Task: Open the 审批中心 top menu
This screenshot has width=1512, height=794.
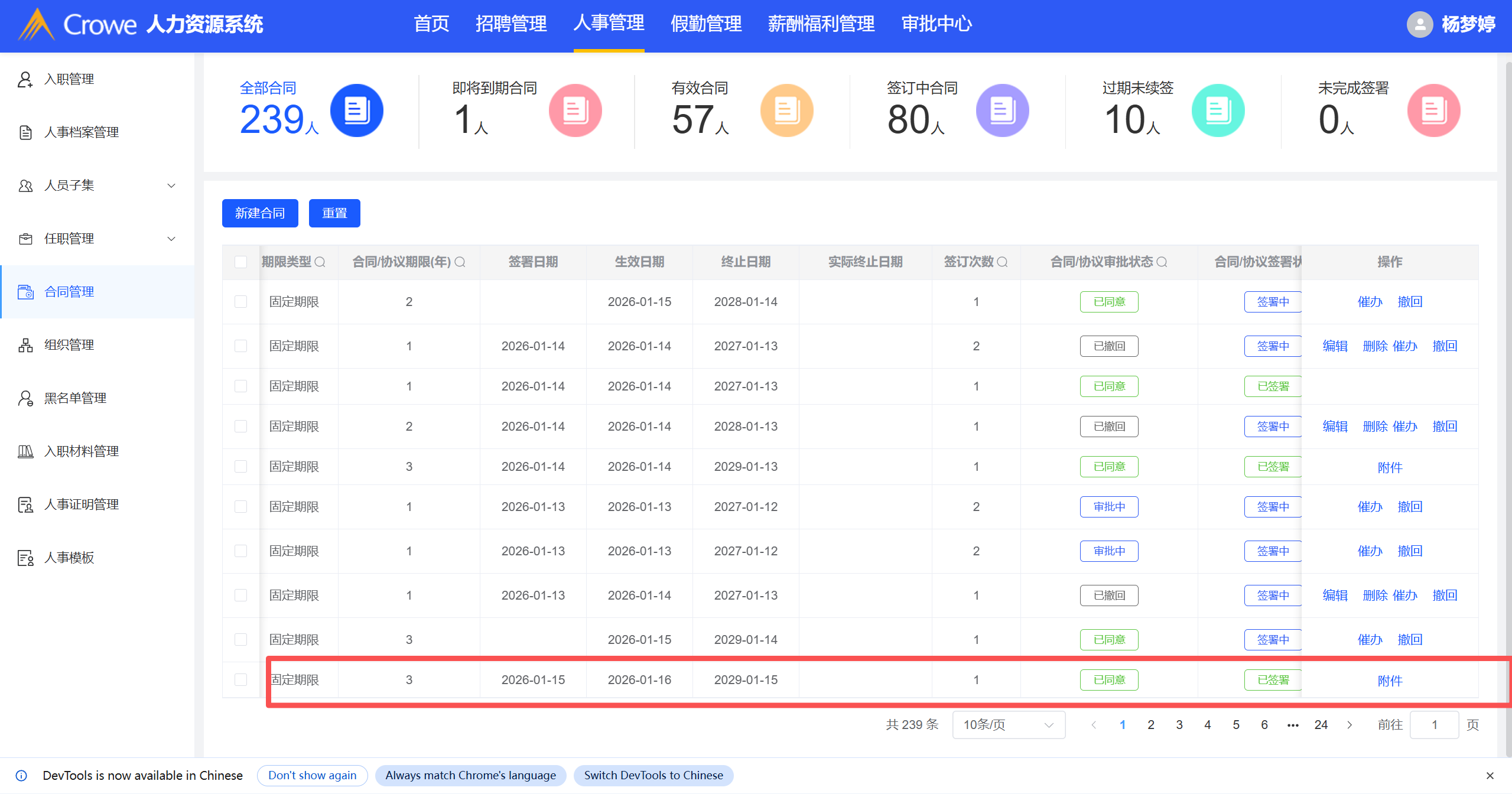Action: tap(936, 24)
